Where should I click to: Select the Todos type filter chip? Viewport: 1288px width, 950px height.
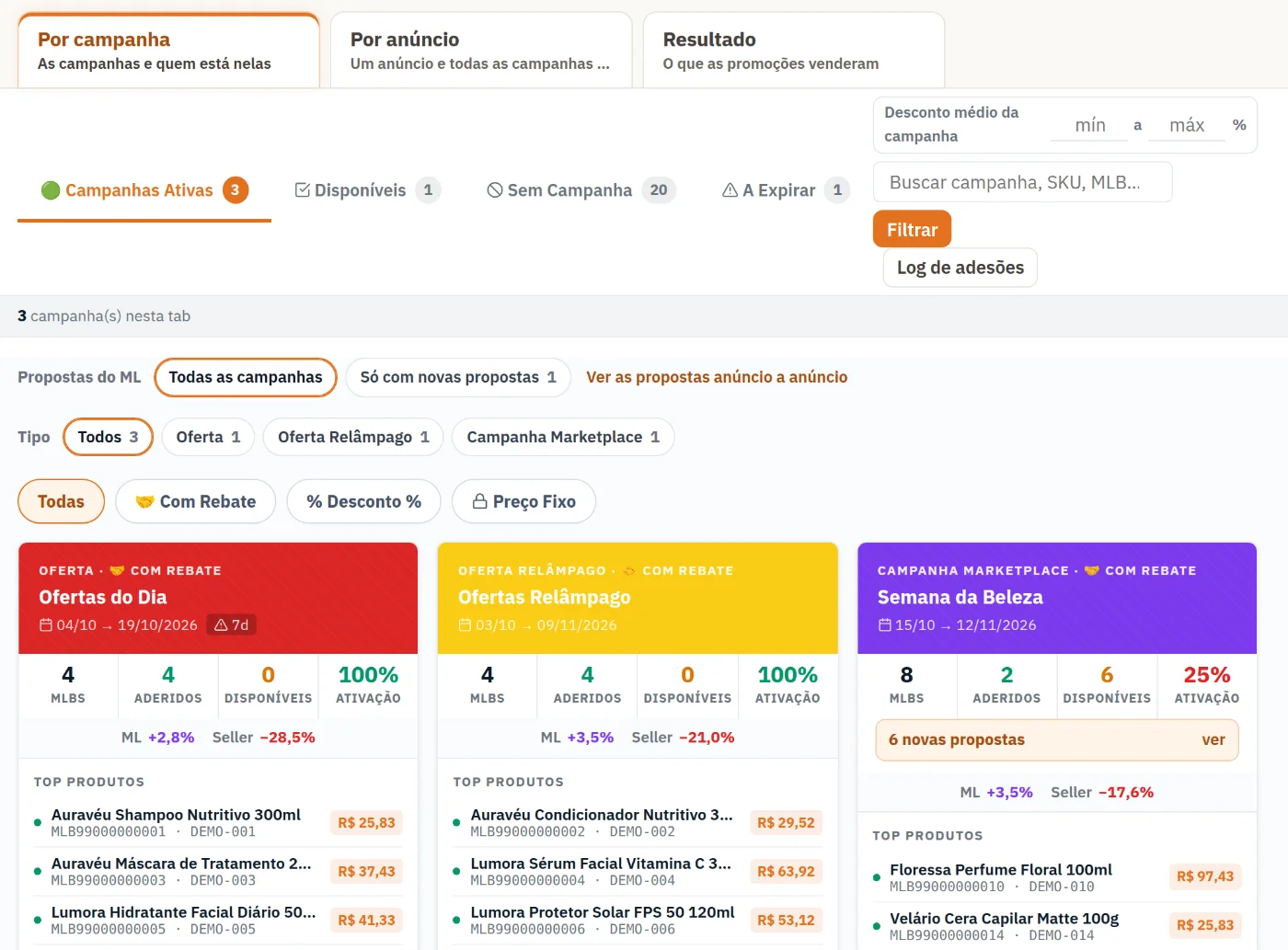(x=108, y=437)
